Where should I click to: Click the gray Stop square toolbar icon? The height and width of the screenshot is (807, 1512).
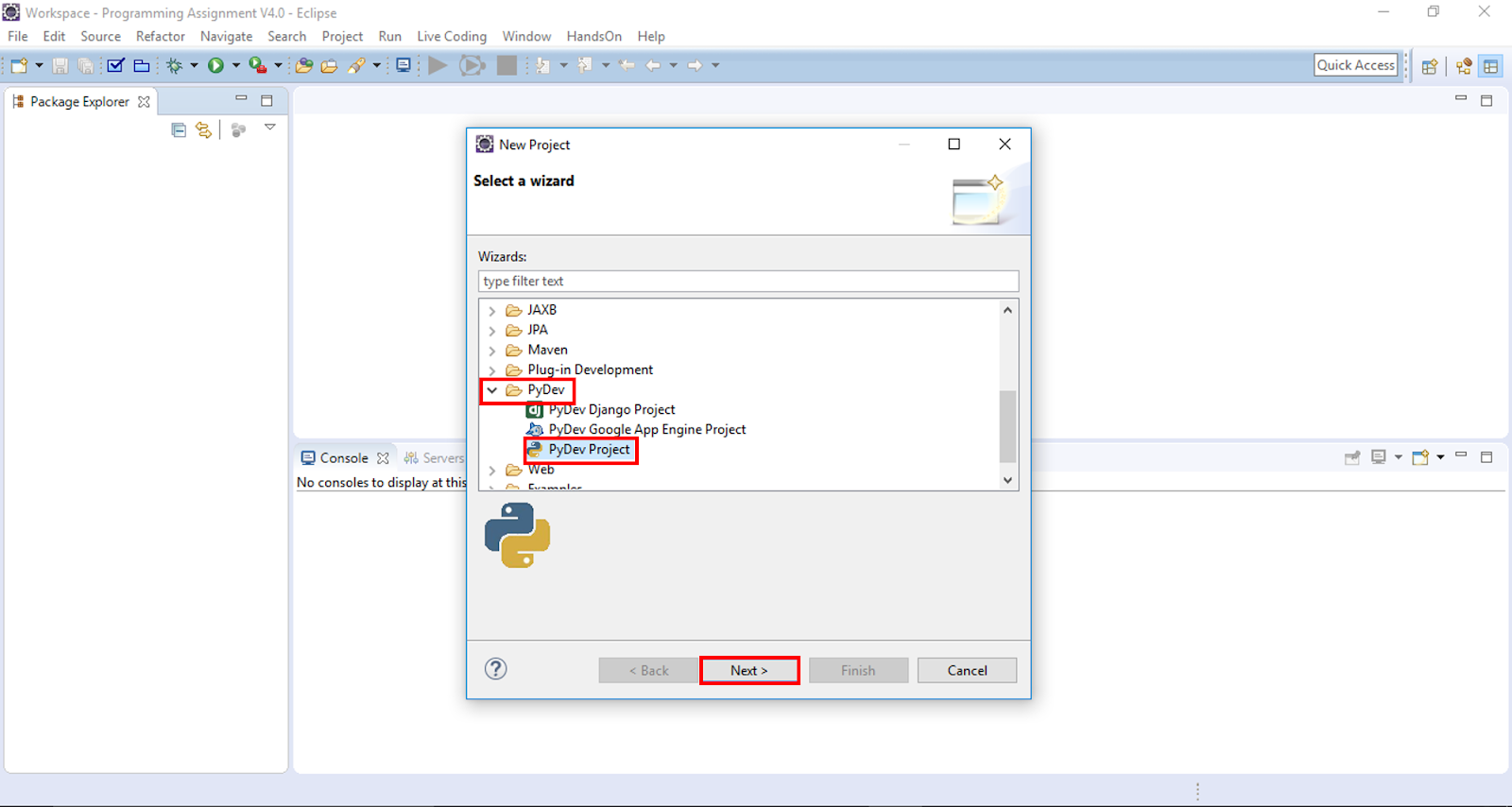507,65
